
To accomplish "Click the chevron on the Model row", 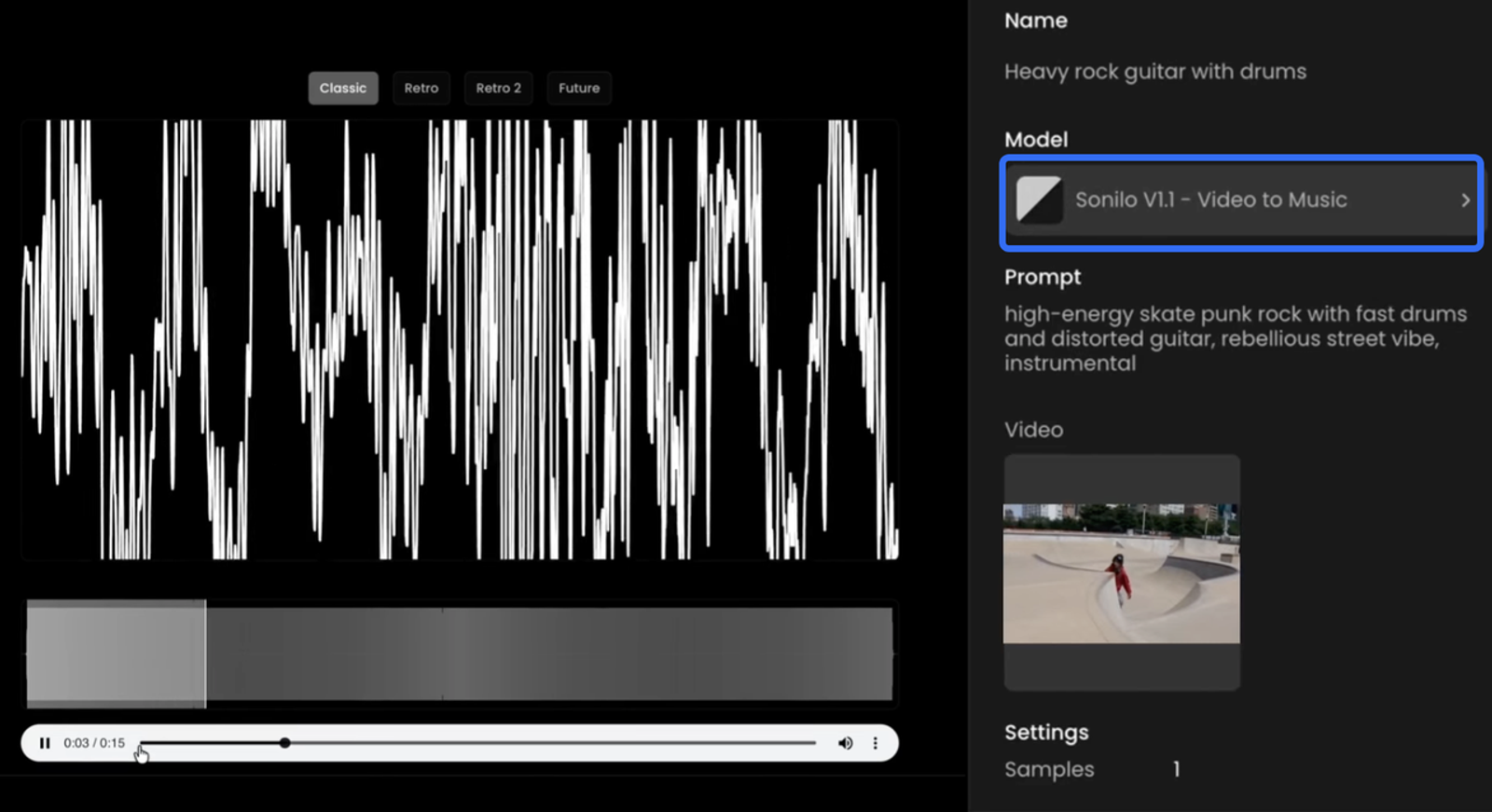I will click(1465, 200).
